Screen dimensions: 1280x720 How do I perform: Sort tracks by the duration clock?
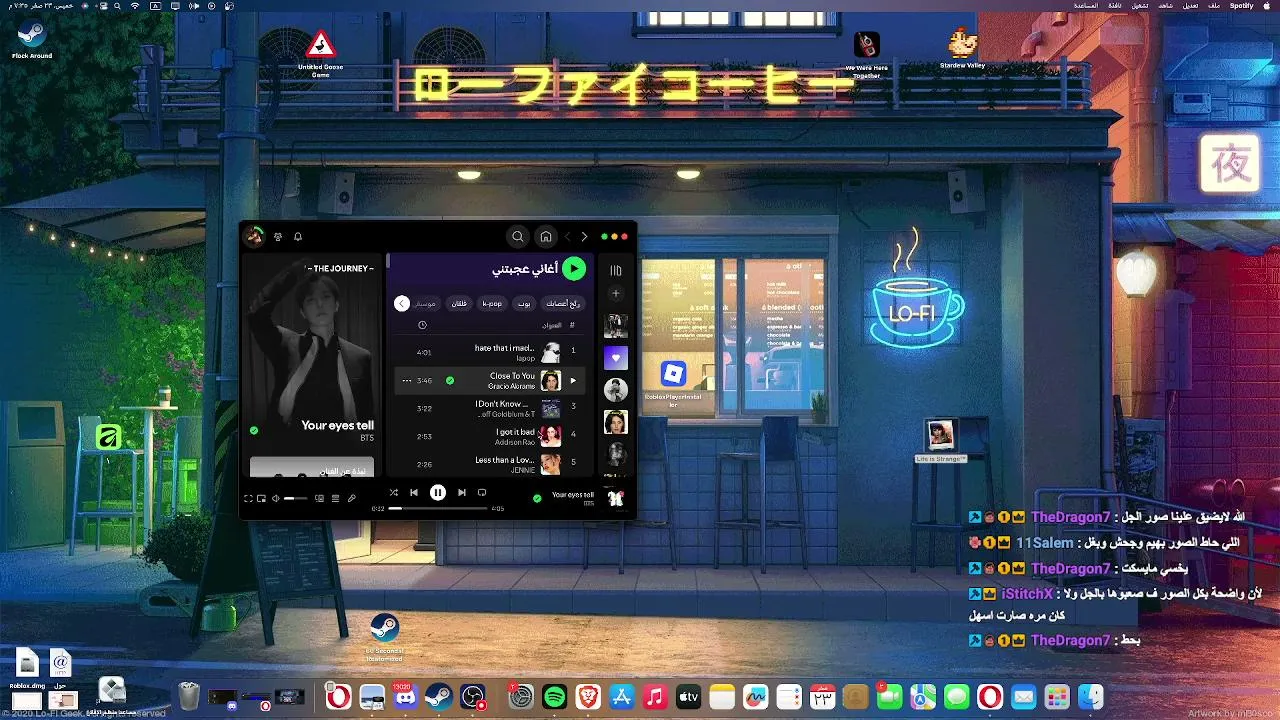(422, 325)
